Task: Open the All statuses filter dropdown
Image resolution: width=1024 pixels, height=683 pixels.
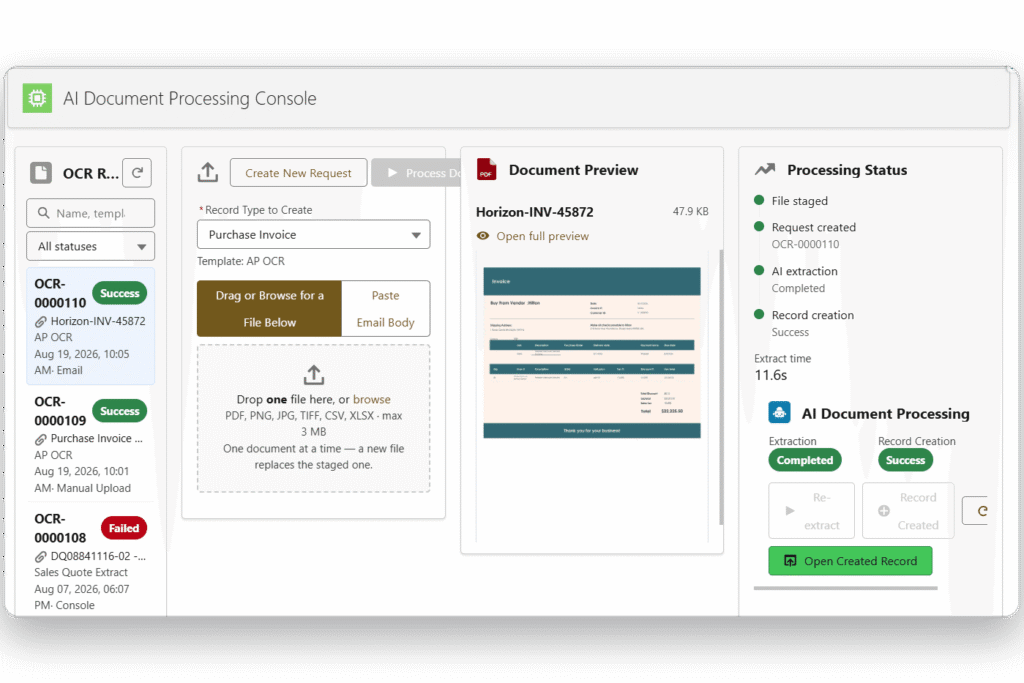Action: [91, 246]
